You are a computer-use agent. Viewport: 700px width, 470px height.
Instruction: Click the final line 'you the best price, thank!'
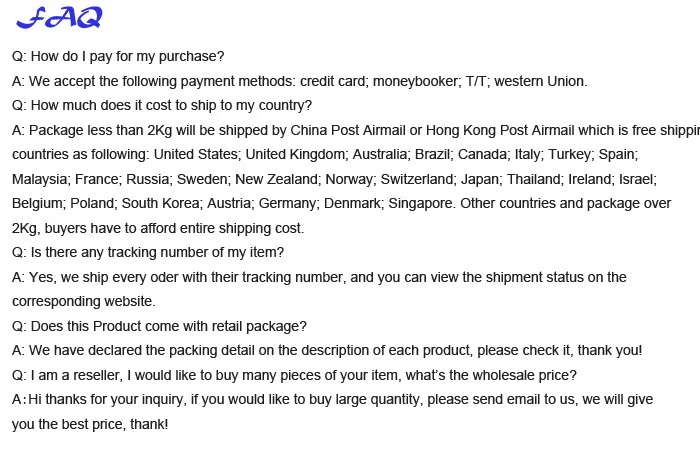[x=90, y=424]
